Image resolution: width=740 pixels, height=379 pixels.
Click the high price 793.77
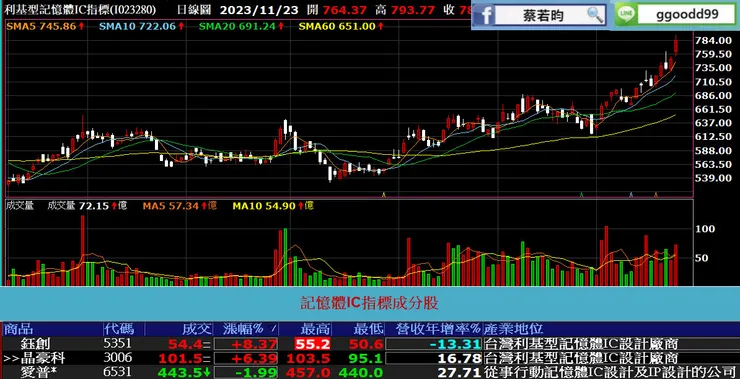[x=413, y=9]
